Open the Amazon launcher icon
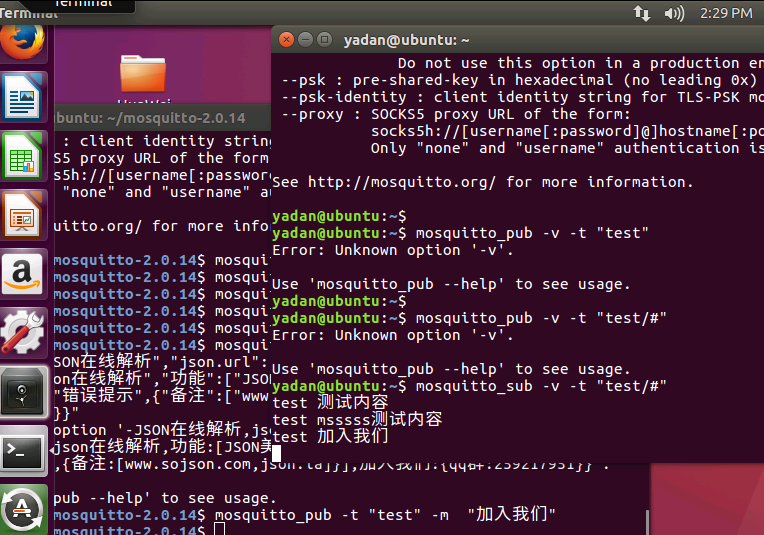The image size is (764, 535). [x=22, y=274]
